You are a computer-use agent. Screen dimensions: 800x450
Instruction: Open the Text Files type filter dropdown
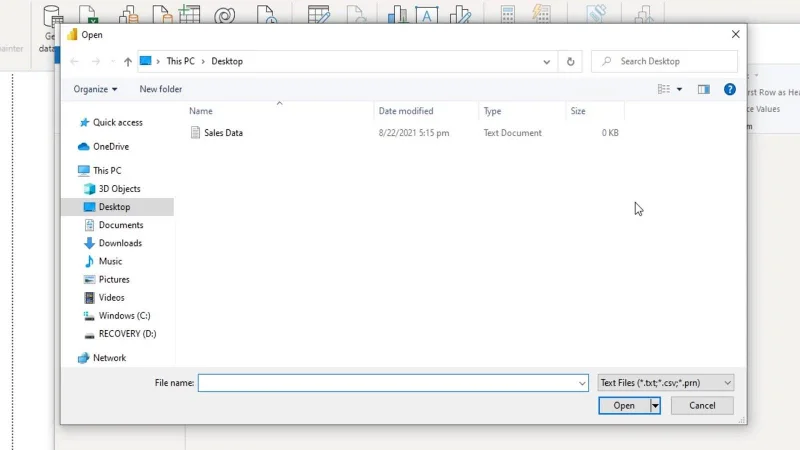[666, 383]
